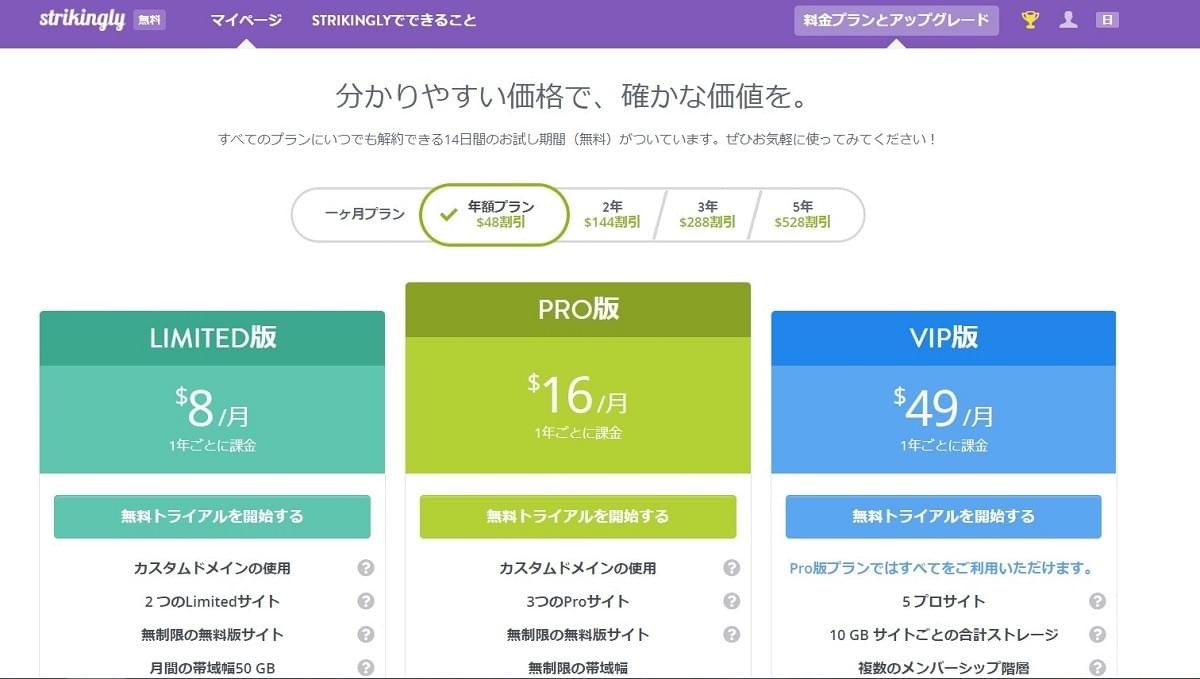Screen dimensions: 1200x679
Task: Open the trophy rewards icon
Action: coord(1030,19)
